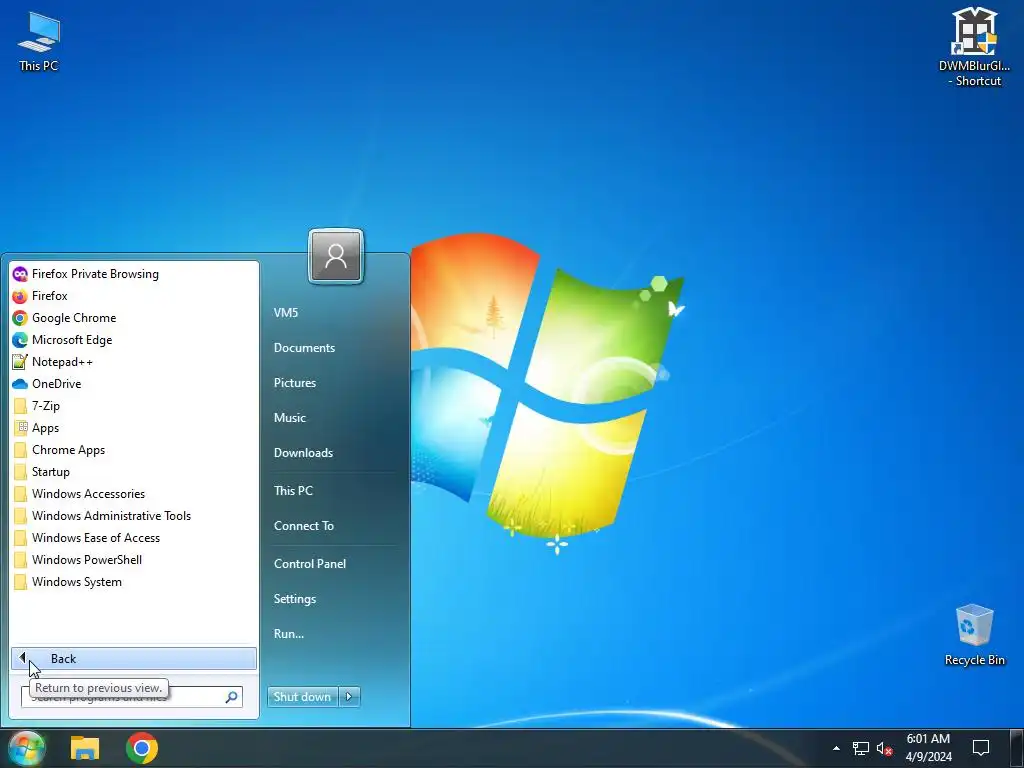Click the user account picture at top

click(x=336, y=256)
